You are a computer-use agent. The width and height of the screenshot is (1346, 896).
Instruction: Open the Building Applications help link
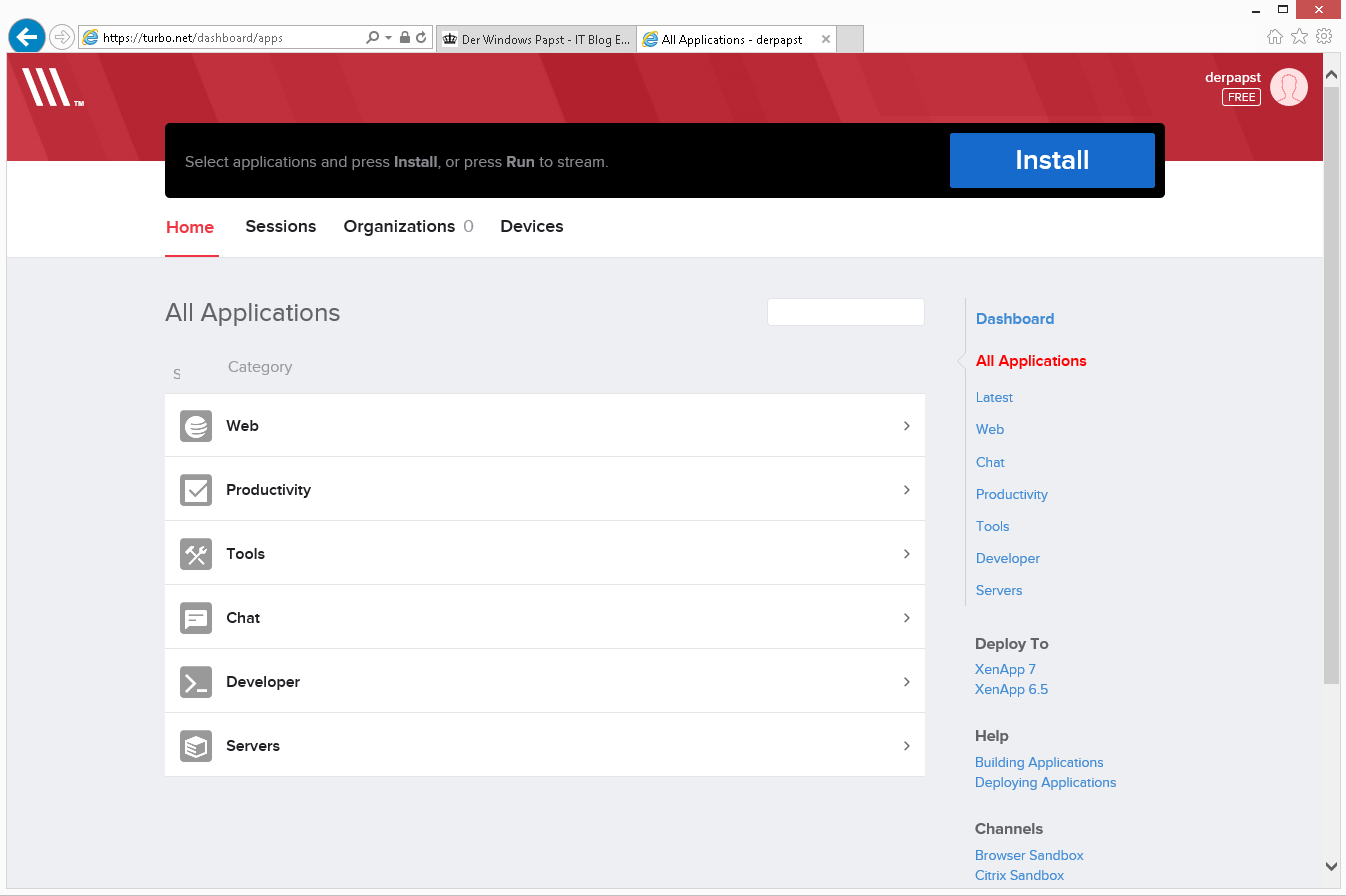coord(1039,763)
